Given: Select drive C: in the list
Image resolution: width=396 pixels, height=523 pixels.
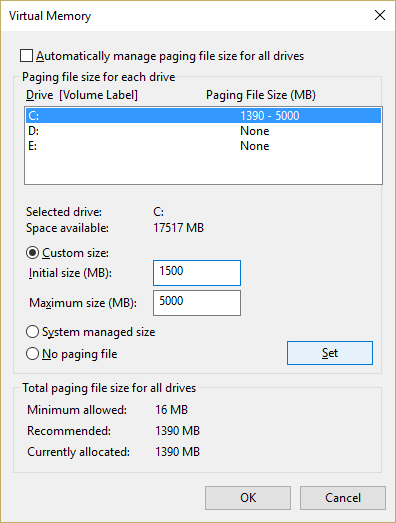Looking at the screenshot, I should 203,115.
